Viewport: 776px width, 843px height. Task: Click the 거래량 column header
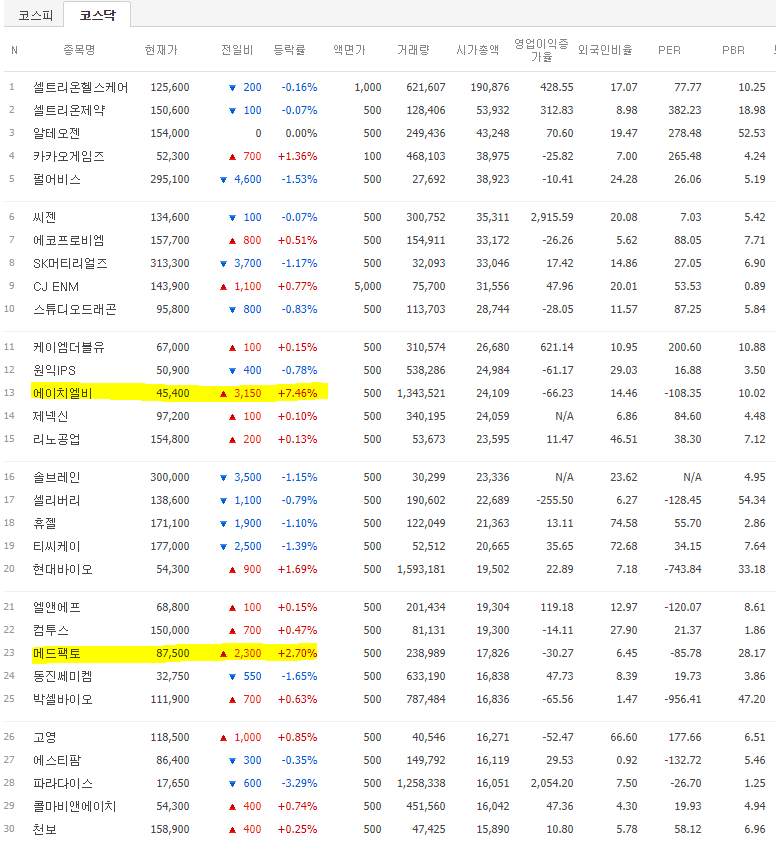(x=413, y=50)
